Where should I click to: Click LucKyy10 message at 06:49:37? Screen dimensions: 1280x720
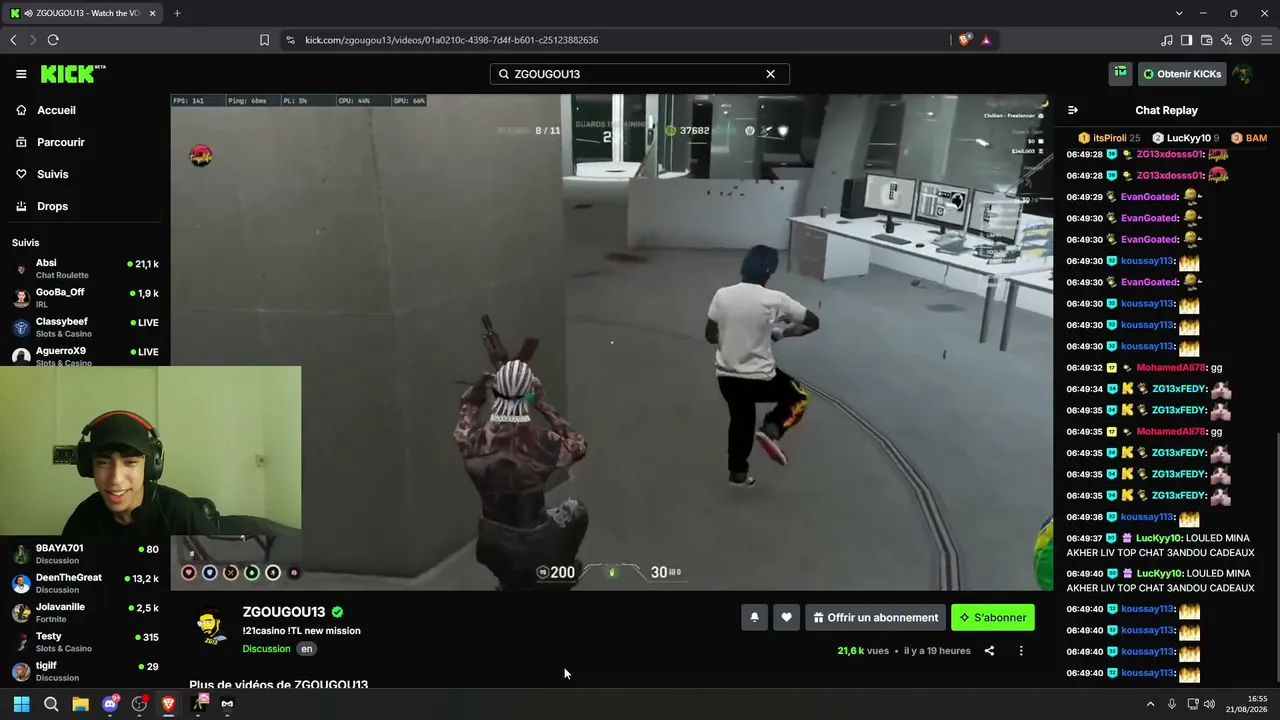pos(1160,546)
